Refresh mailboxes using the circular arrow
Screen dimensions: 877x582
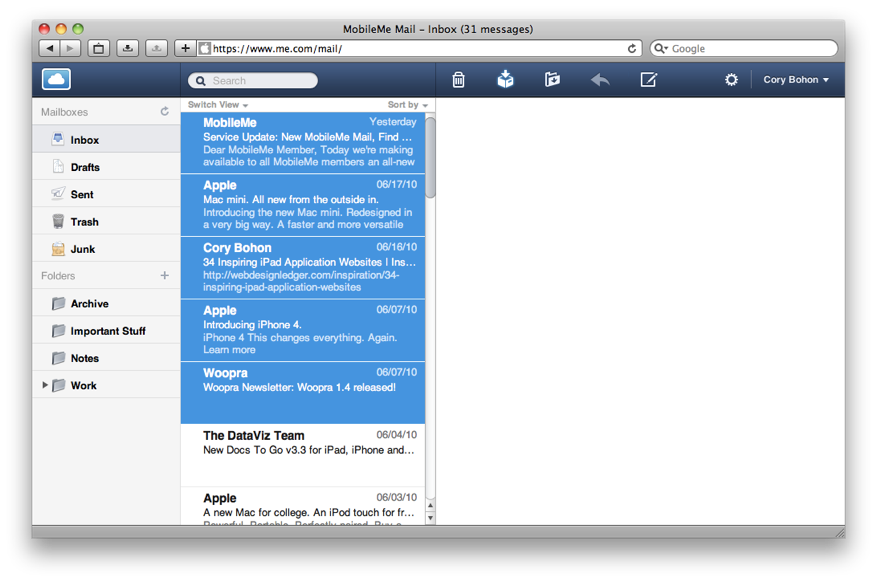pyautogui.click(x=164, y=111)
